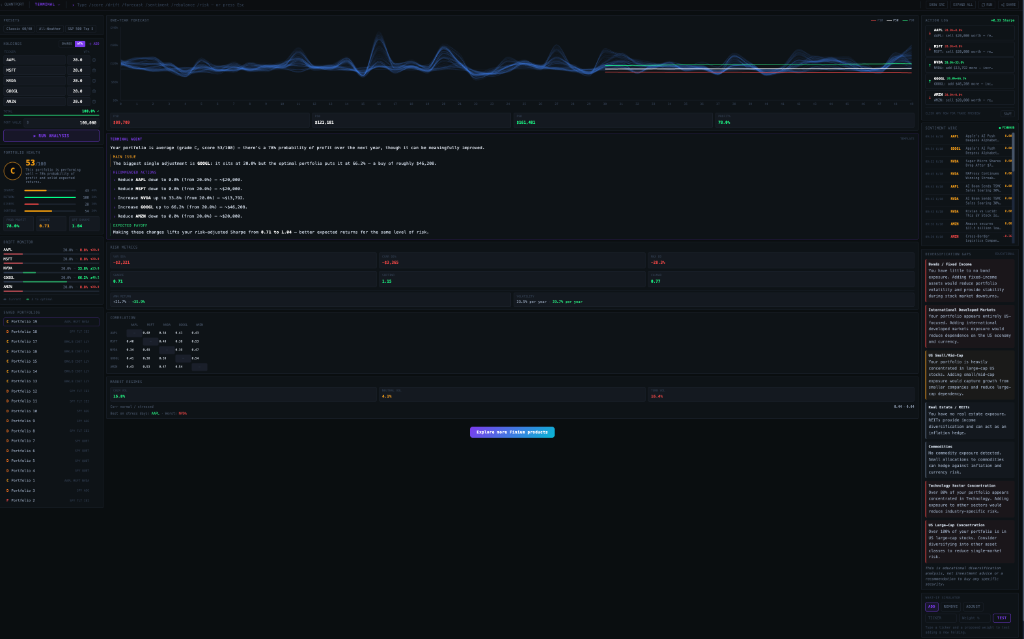Select Remove mode in what-if simulator
The width and height of the screenshot is (1024, 639).
(951, 606)
